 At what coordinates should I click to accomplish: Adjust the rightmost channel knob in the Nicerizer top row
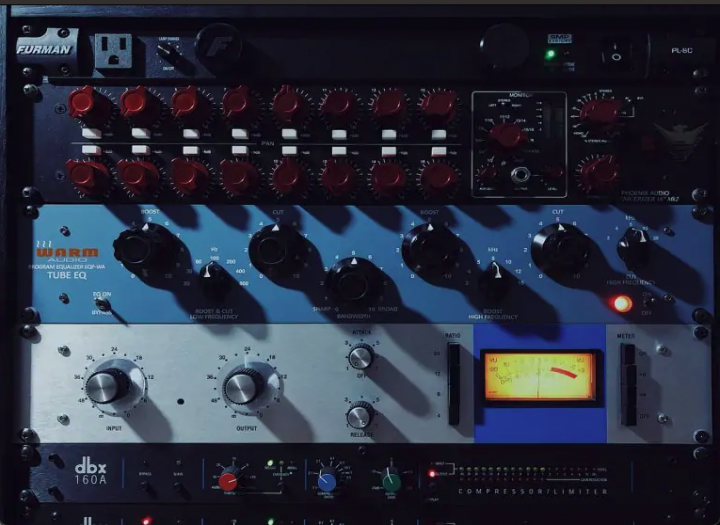pos(439,105)
